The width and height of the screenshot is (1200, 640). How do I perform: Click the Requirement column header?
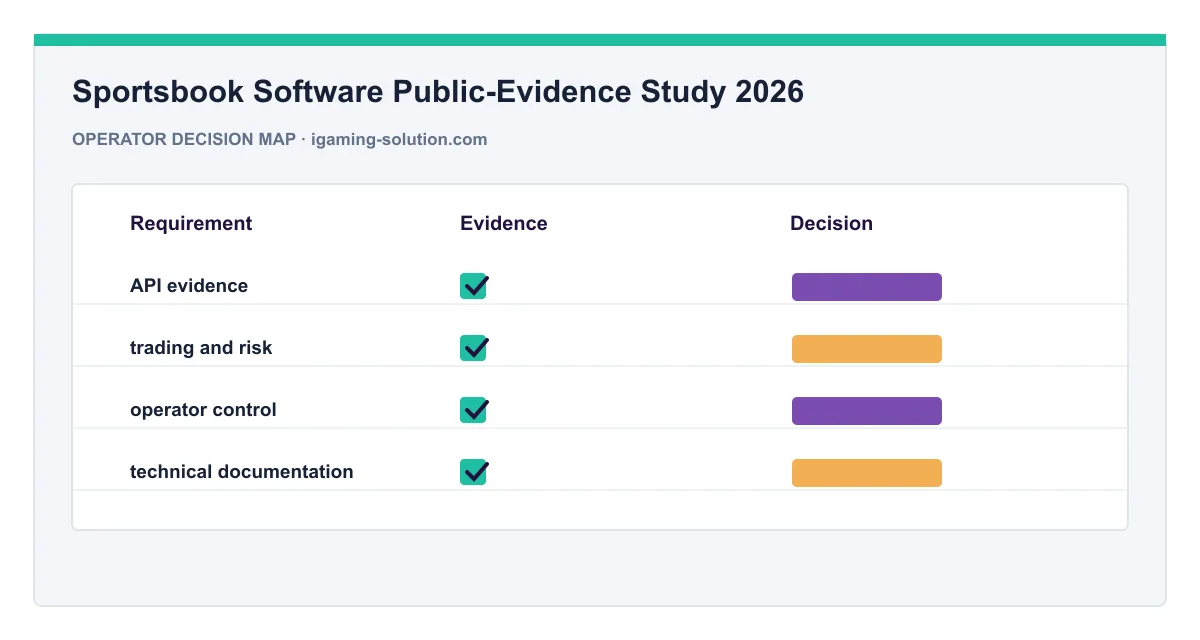pos(191,224)
